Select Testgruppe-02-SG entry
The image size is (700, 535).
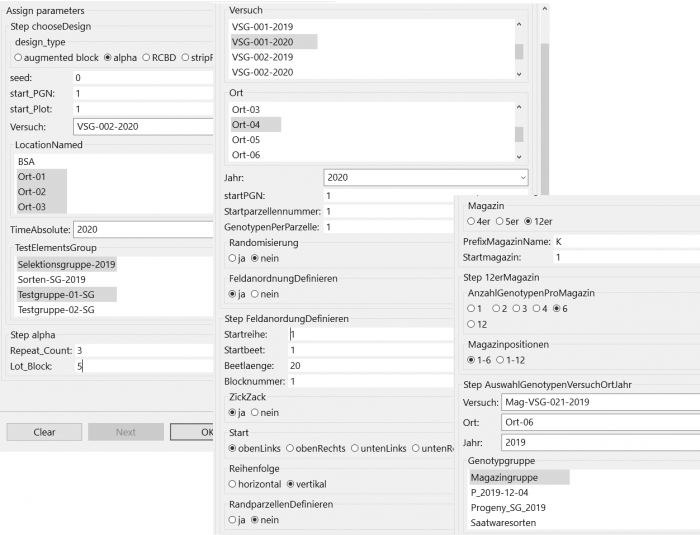point(56,310)
